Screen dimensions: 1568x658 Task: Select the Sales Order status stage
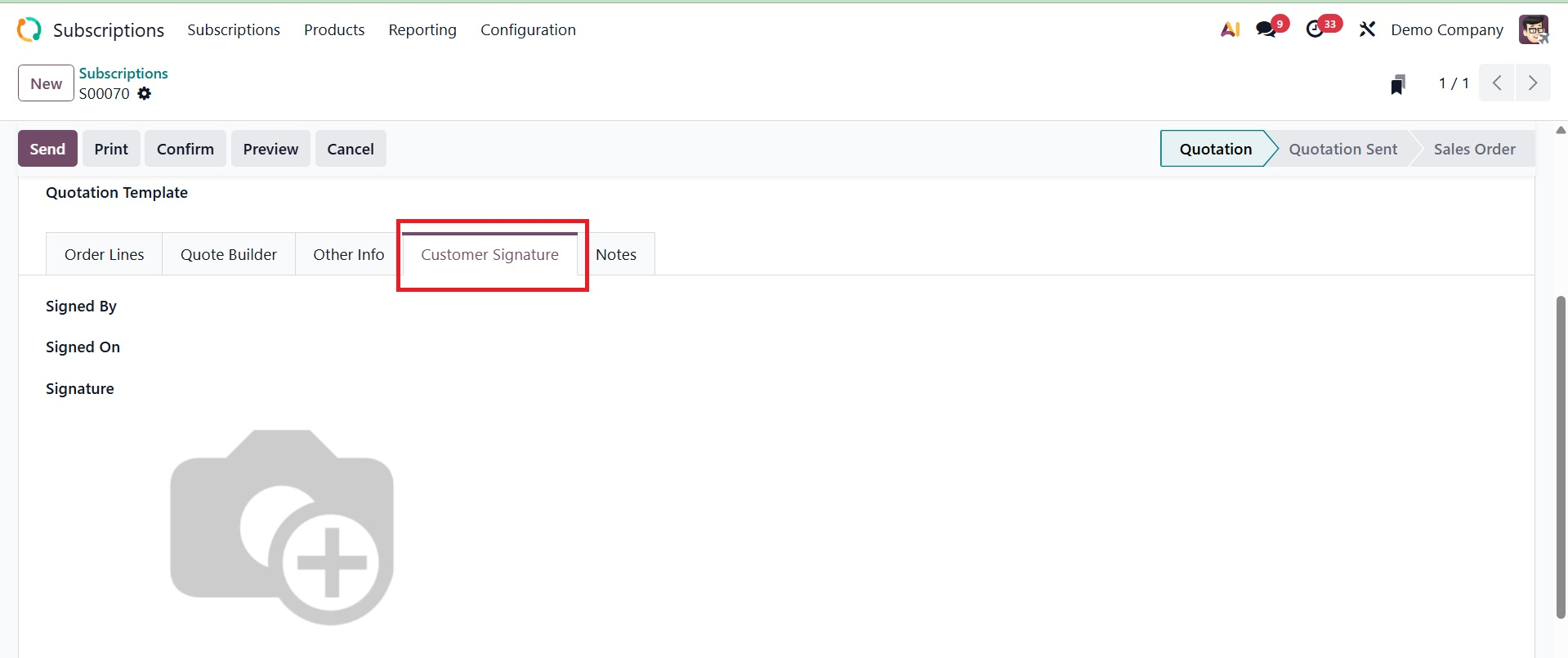point(1474,149)
